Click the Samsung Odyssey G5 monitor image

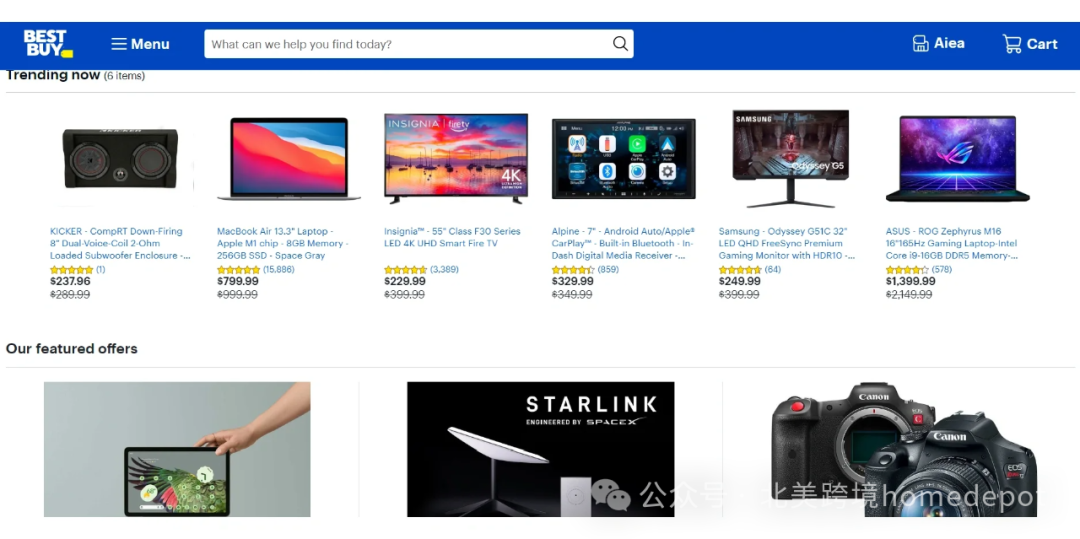click(x=791, y=159)
